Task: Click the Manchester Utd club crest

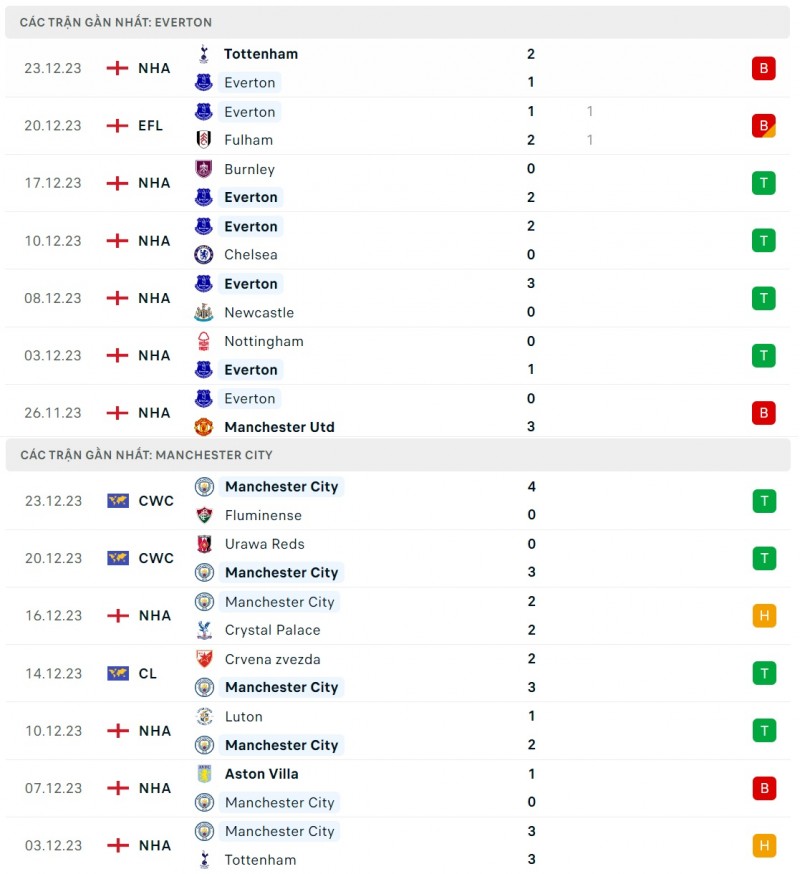Action: coord(204,427)
